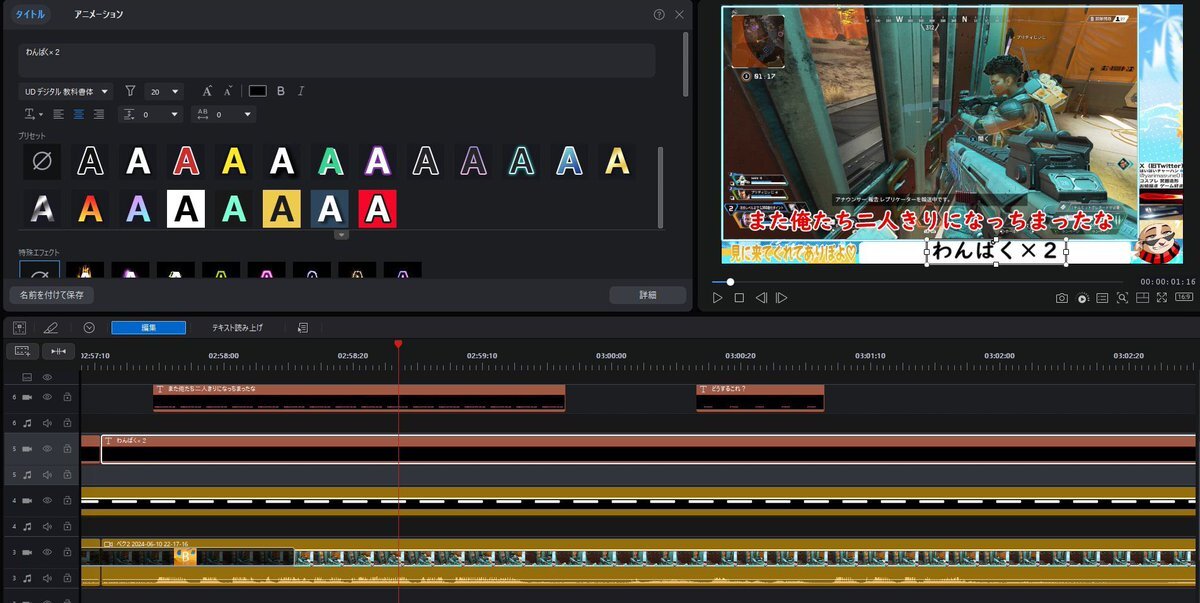Open the preview quality settings icon

click(x=1082, y=298)
